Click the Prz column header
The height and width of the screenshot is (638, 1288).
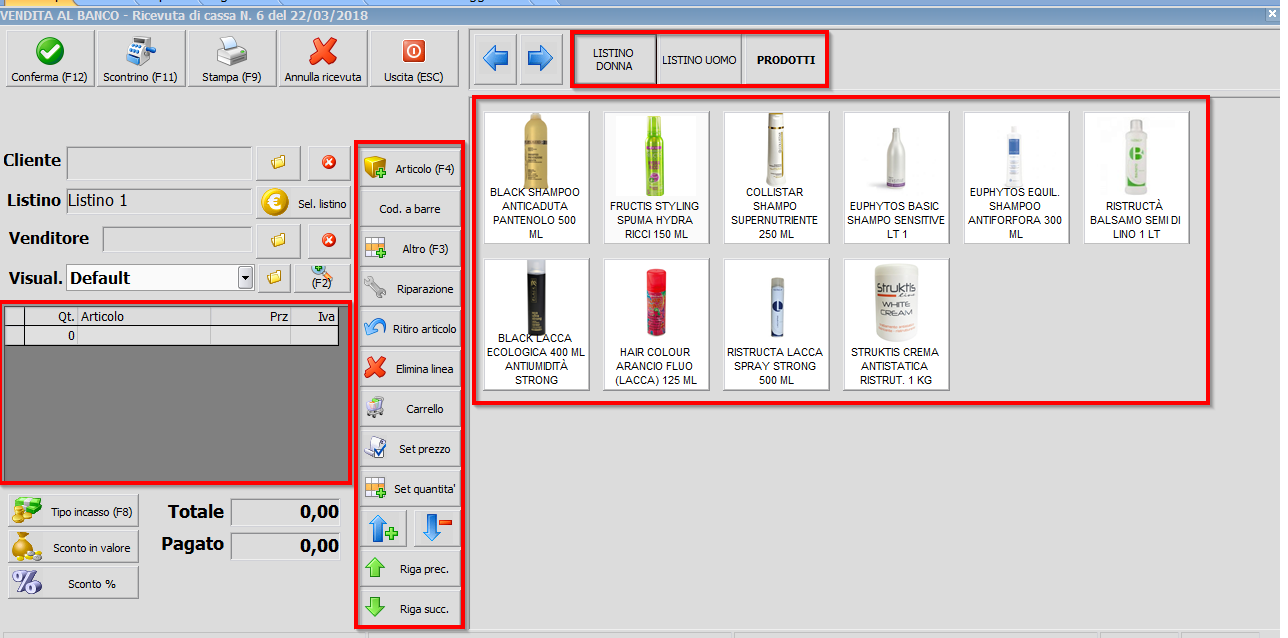251,316
